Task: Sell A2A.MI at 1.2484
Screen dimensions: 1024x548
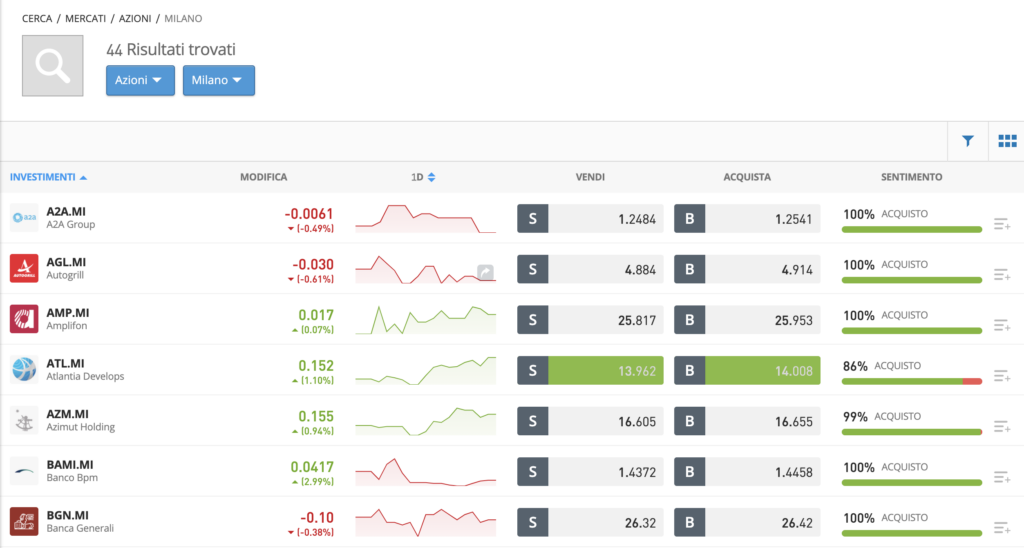Action: [590, 219]
